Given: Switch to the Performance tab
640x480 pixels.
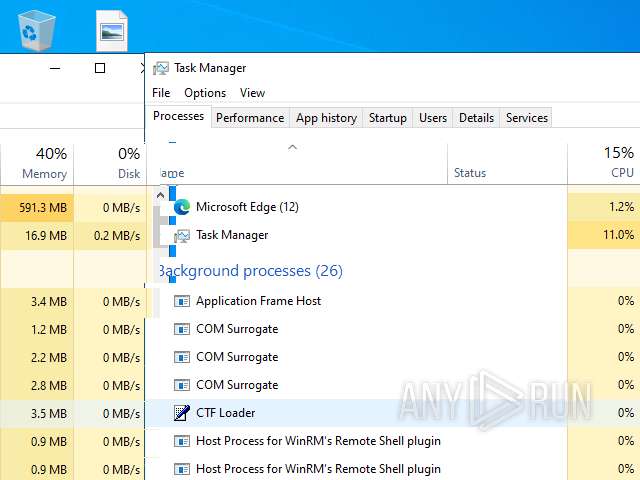Looking at the screenshot, I should (x=250, y=118).
